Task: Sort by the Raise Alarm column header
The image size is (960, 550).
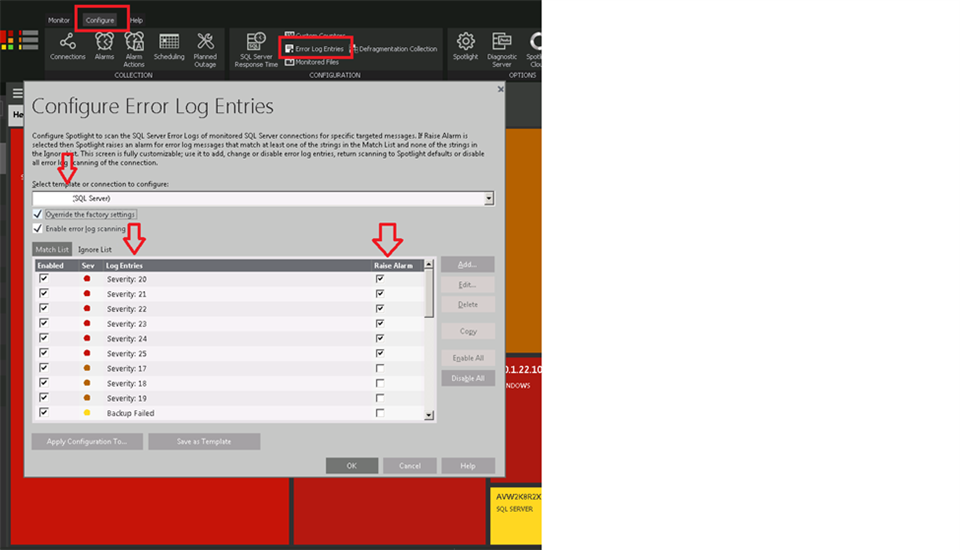Action: coord(397,265)
